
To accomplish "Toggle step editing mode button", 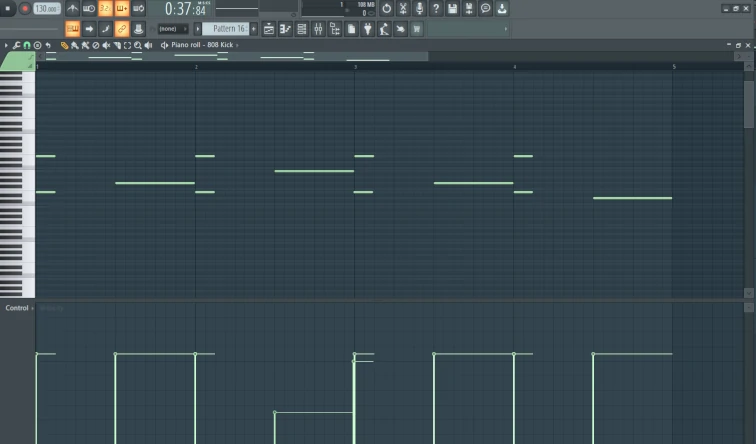I will point(105,29).
